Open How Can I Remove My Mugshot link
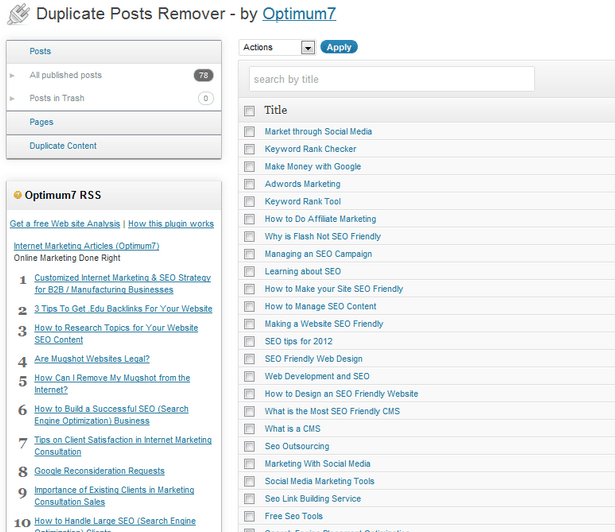 coord(112,384)
